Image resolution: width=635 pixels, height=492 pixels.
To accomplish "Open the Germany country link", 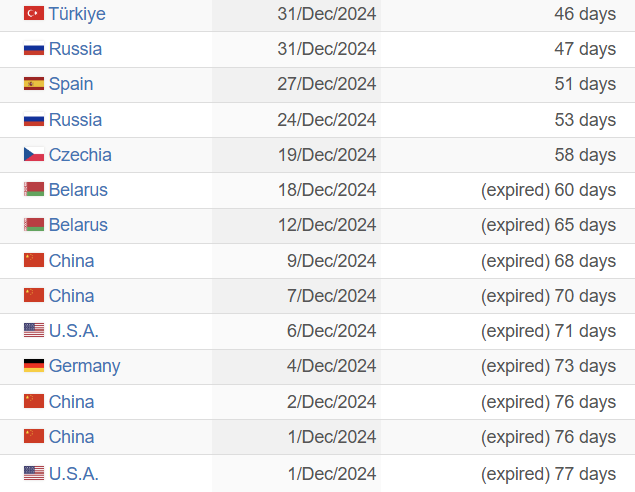I will (84, 366).
